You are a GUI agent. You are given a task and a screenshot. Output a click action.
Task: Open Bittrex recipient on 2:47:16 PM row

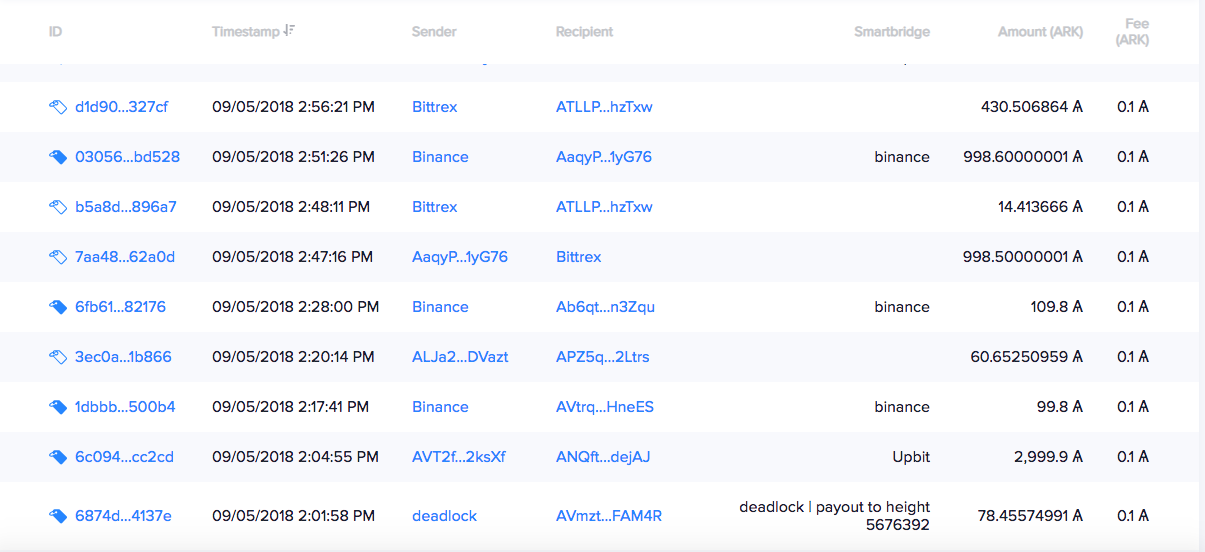[578, 257]
